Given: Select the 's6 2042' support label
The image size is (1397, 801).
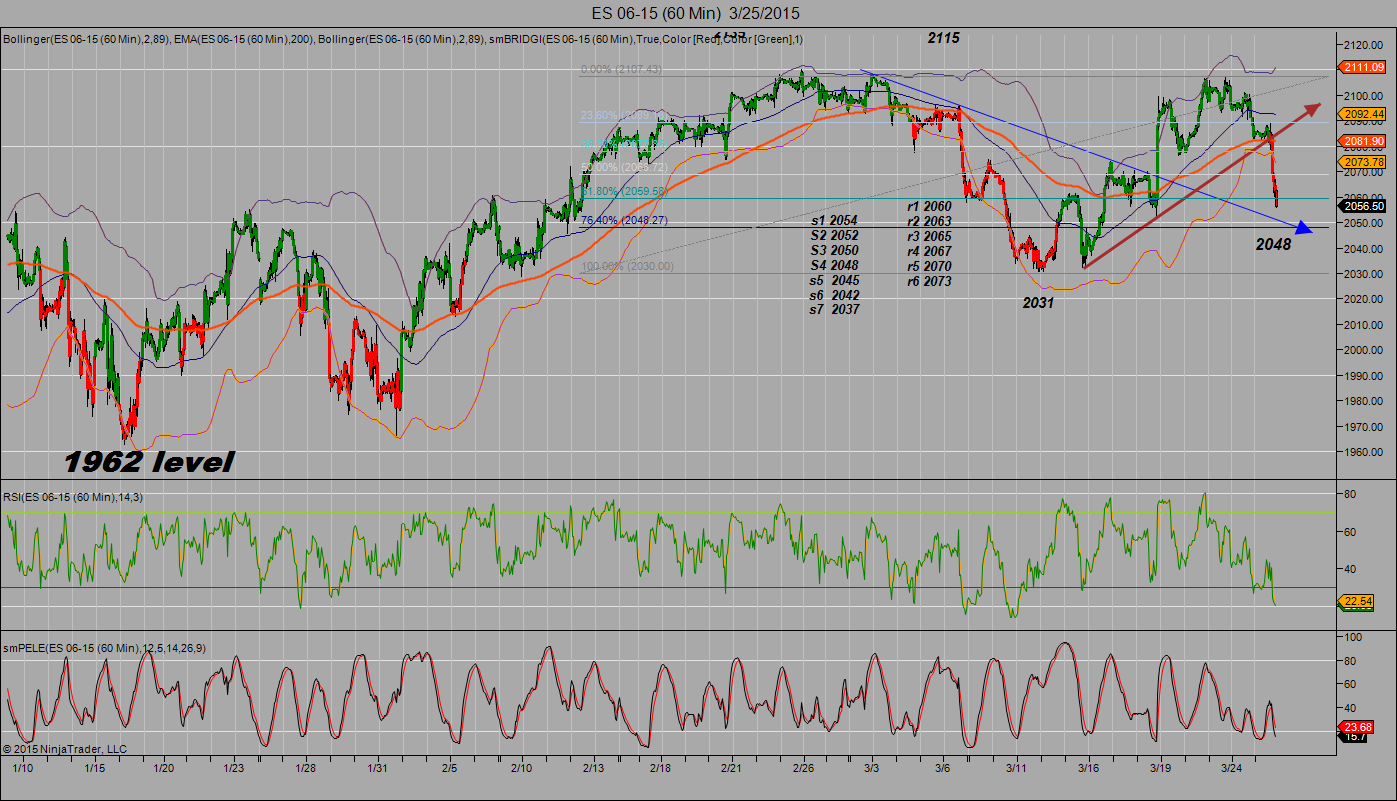Looking at the screenshot, I should 834,295.
